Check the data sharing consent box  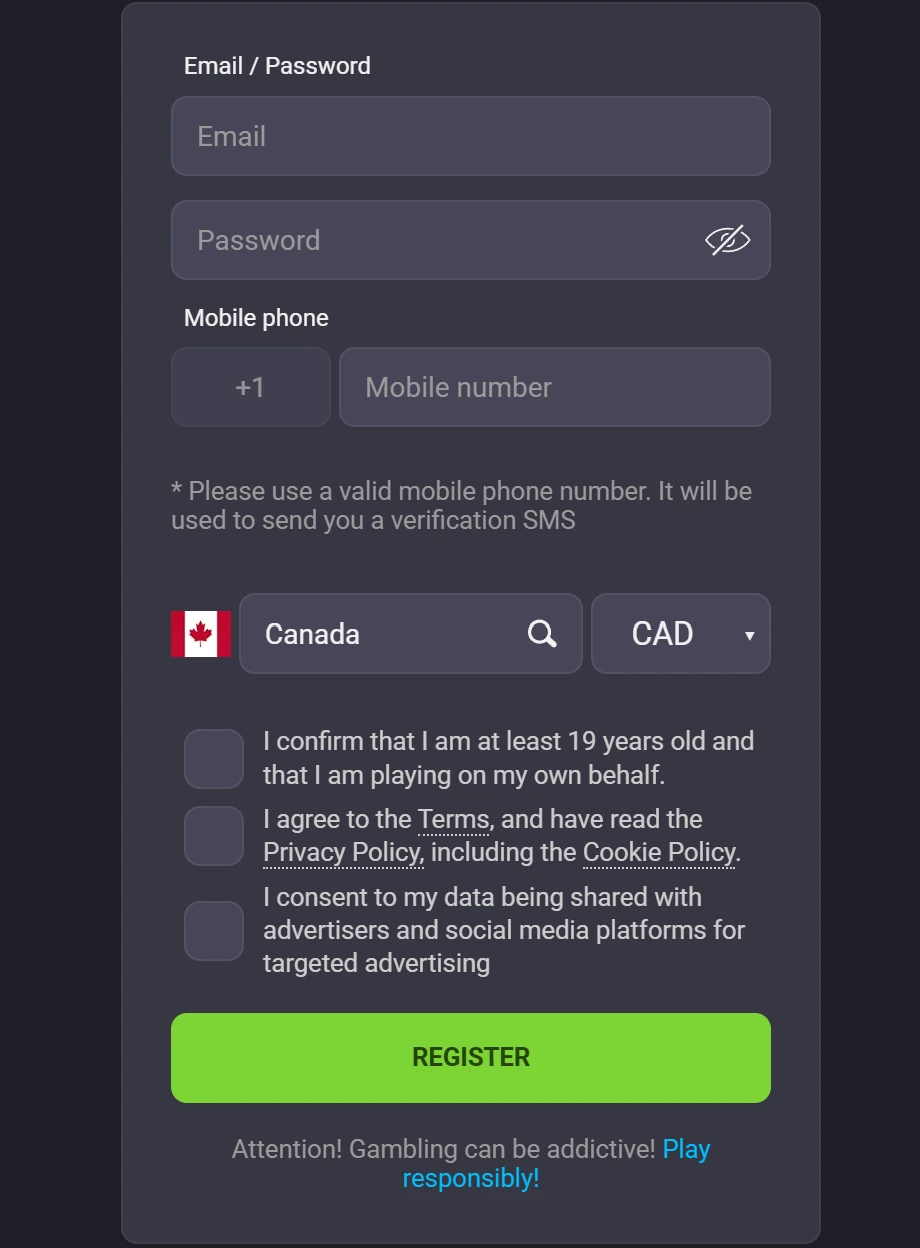click(x=213, y=930)
